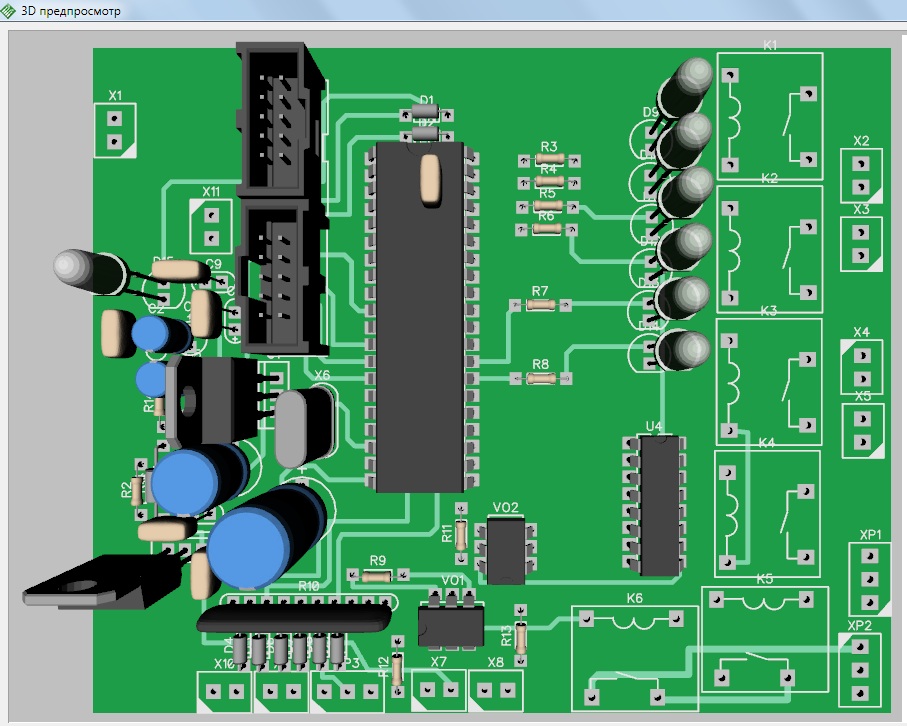The width and height of the screenshot is (907, 726).
Task: Click the K3 relay footprint
Action: coord(769,380)
